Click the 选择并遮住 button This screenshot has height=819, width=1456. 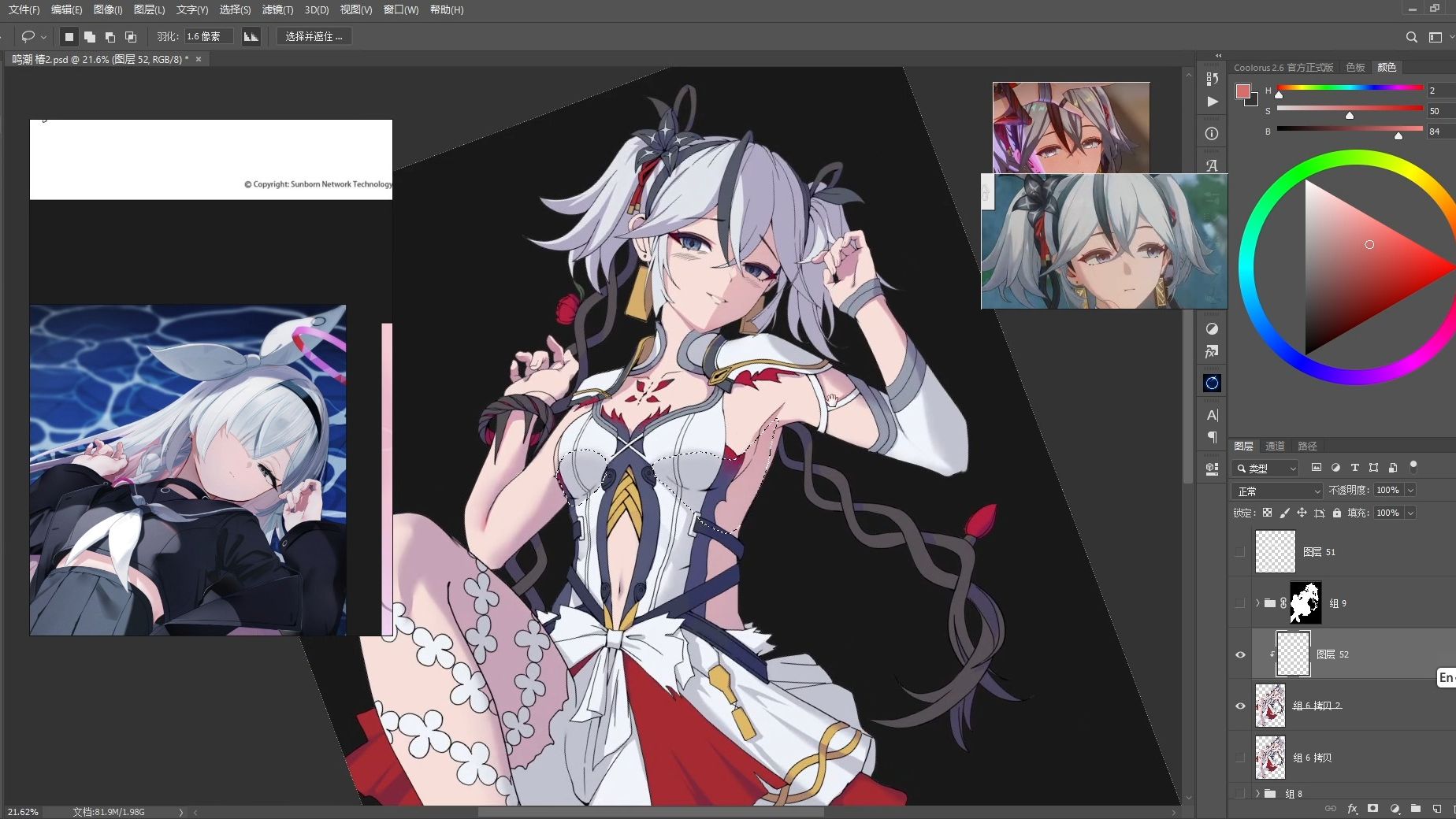coord(314,37)
